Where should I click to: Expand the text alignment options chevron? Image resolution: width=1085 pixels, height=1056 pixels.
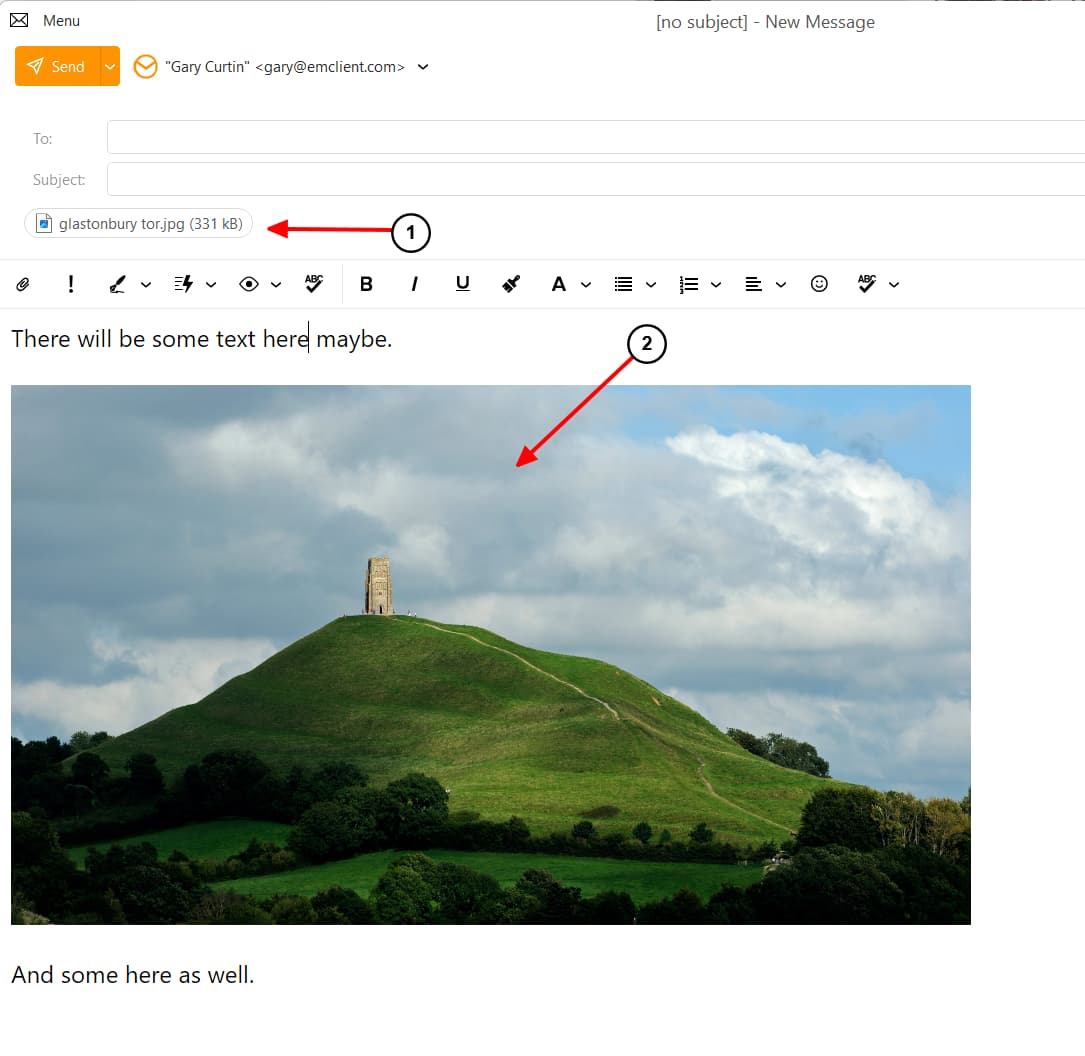781,284
